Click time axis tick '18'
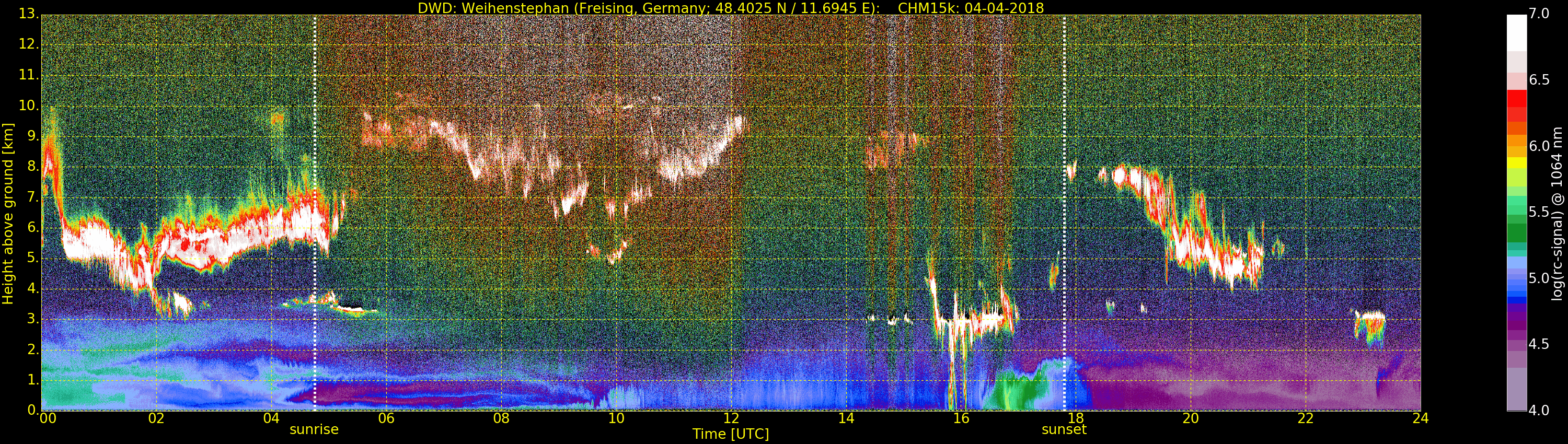Image resolution: width=1568 pixels, height=444 pixels. [x=1076, y=418]
